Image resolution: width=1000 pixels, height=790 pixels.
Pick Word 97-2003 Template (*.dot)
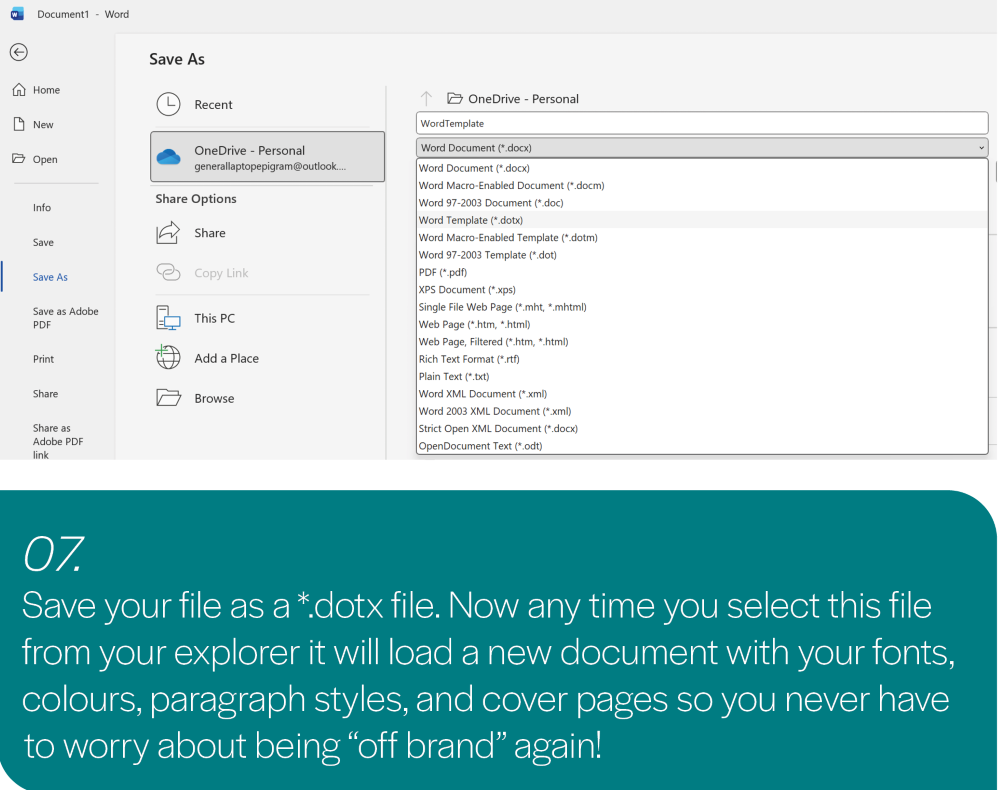point(702,254)
